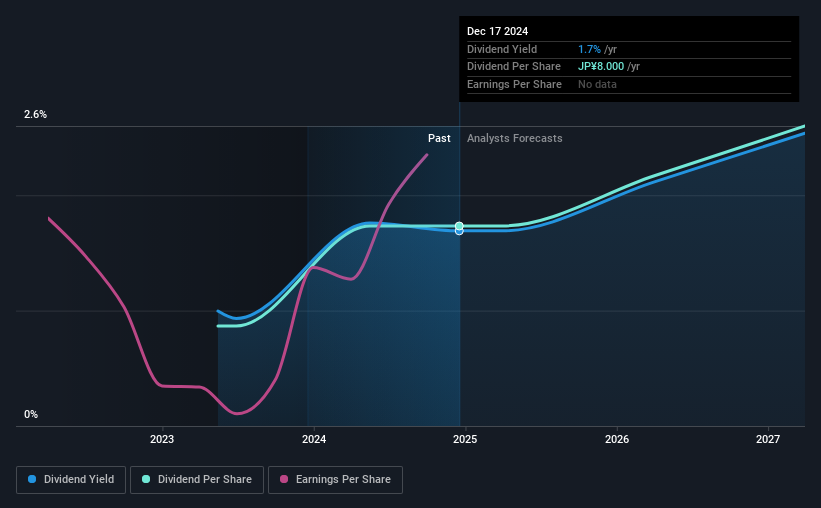Click the 2.6% y-axis label
The image size is (821, 508).
click(35, 114)
